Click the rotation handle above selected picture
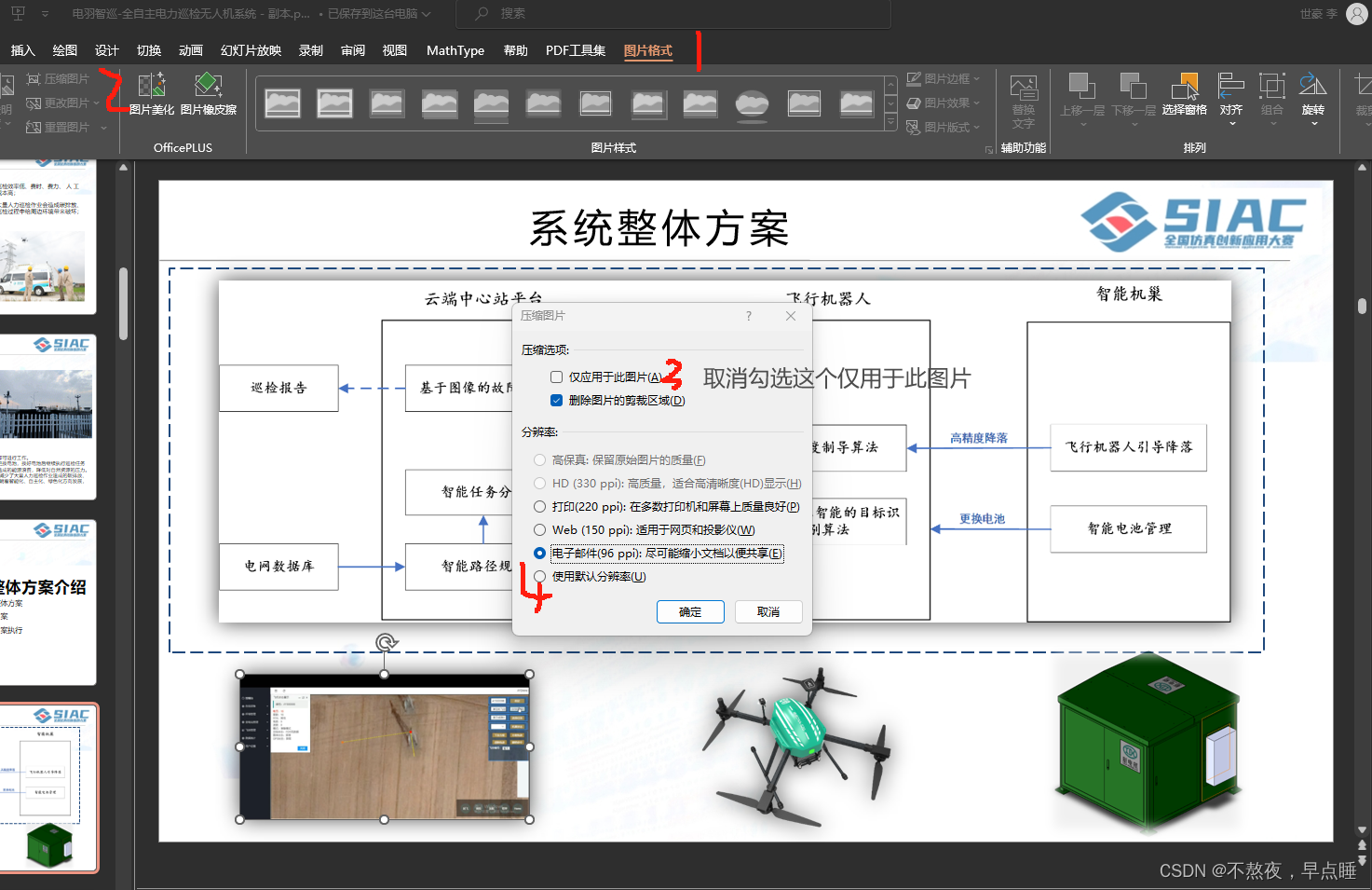The height and width of the screenshot is (890, 1372). 386,642
